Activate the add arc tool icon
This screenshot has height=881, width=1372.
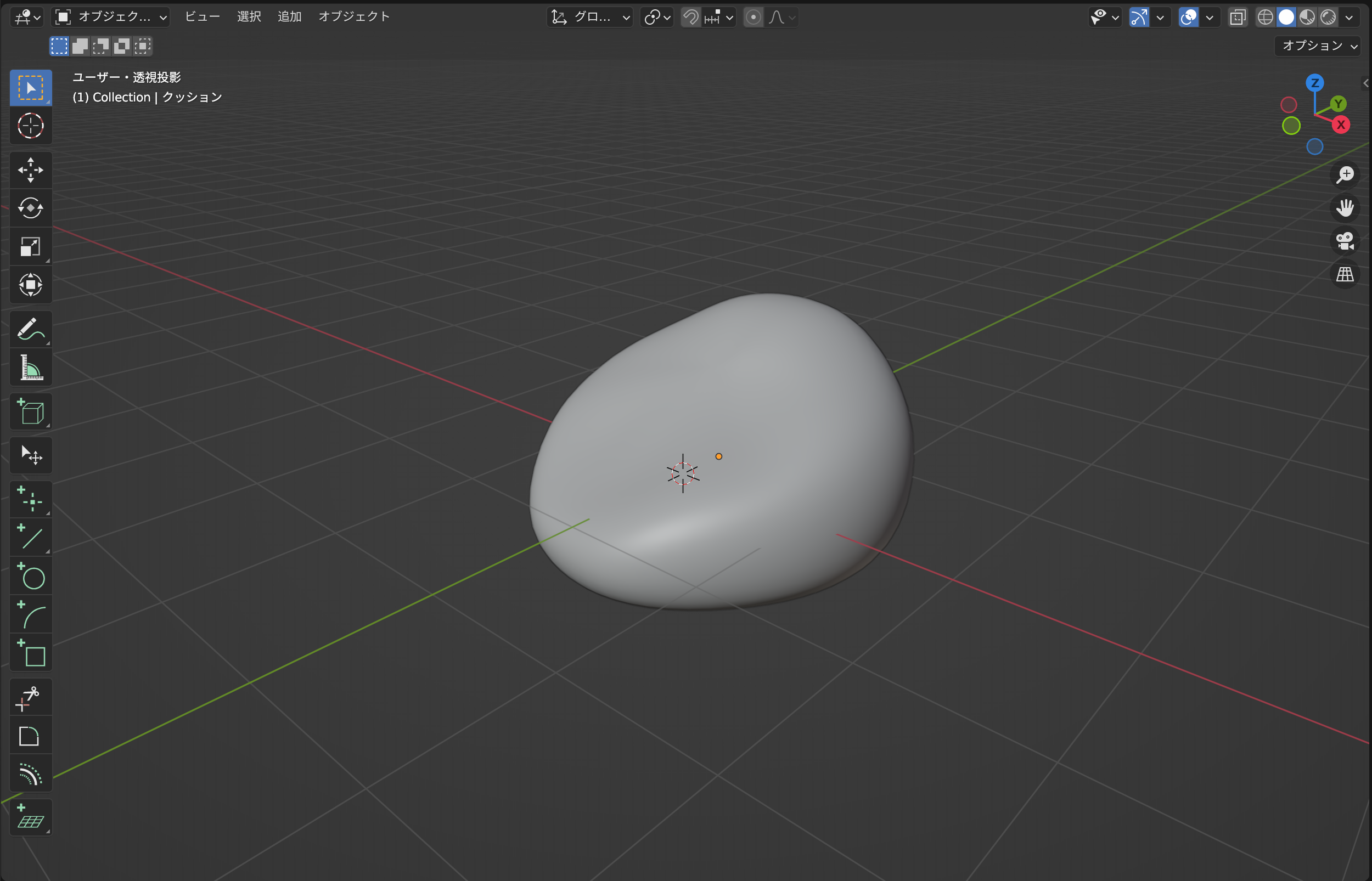30,614
